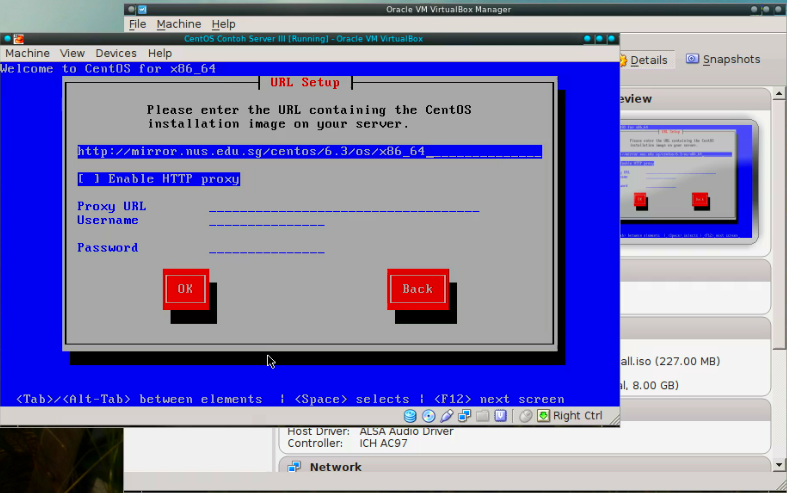The height and width of the screenshot is (493, 787).
Task: Click the shared folders status icon
Action: click(482, 416)
